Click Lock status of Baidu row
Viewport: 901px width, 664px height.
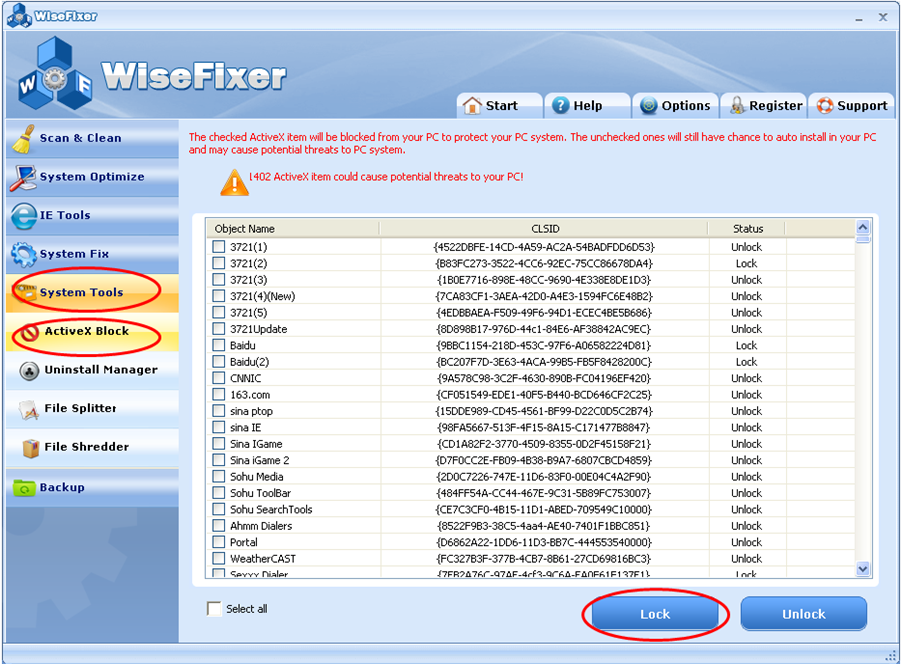[x=746, y=346]
